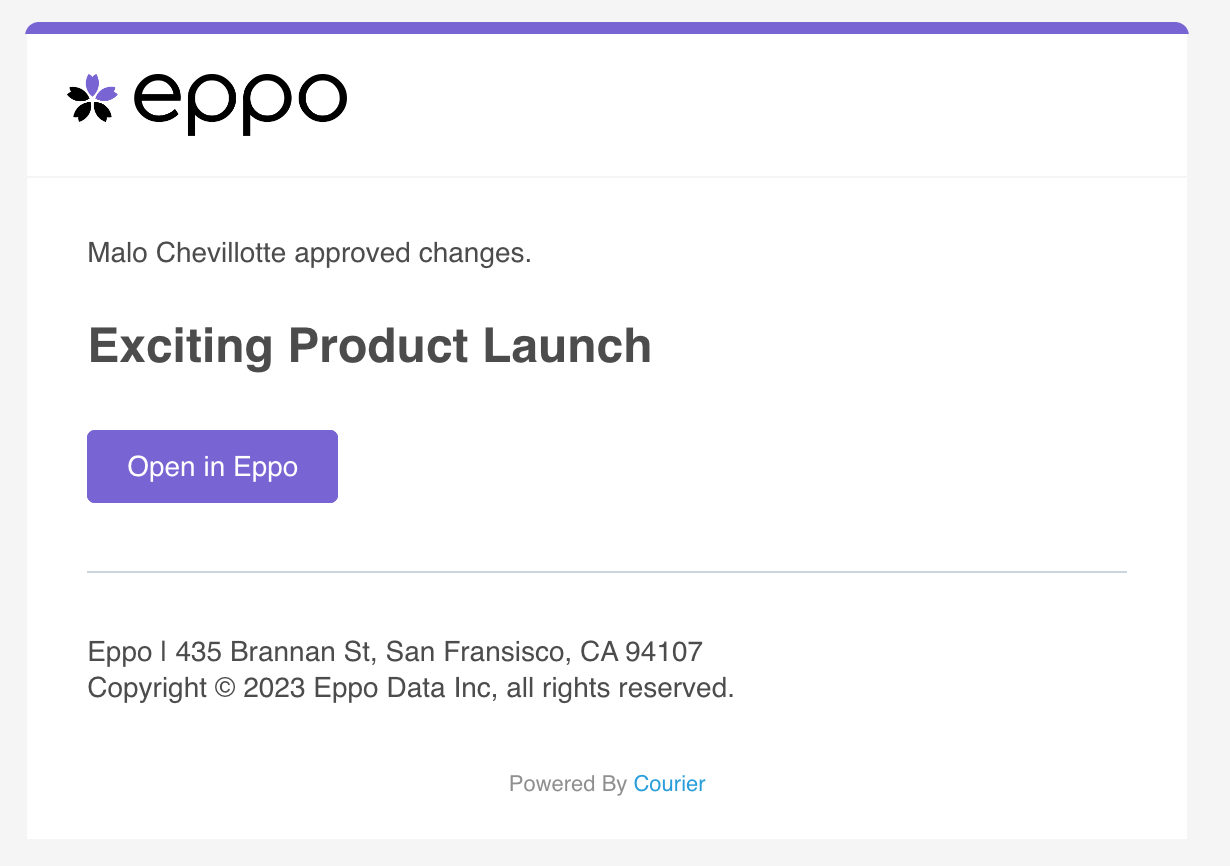Click the year 2023 in footer
This screenshot has width=1230, height=866.
click(x=273, y=689)
